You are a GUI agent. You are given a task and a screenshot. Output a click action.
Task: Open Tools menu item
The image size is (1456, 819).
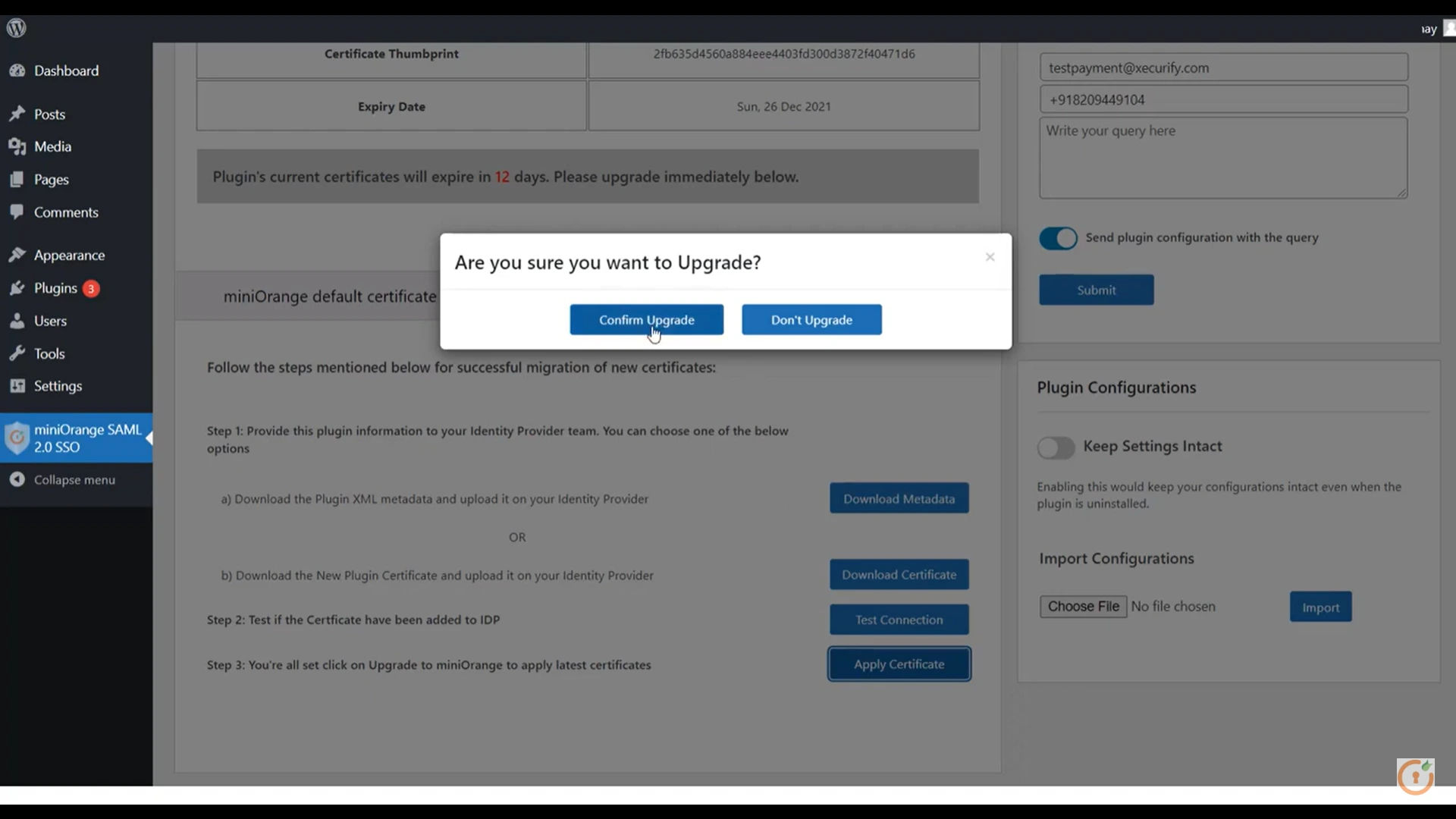(76, 353)
